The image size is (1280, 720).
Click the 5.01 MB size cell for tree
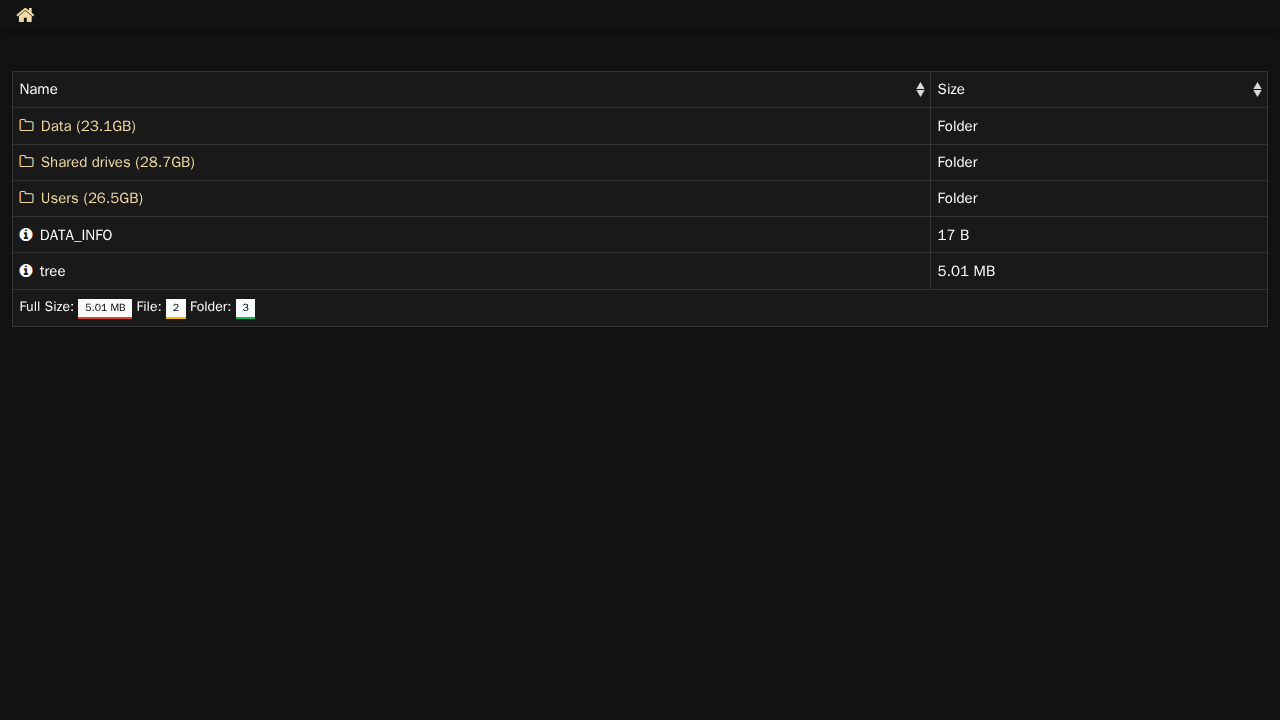tap(966, 271)
